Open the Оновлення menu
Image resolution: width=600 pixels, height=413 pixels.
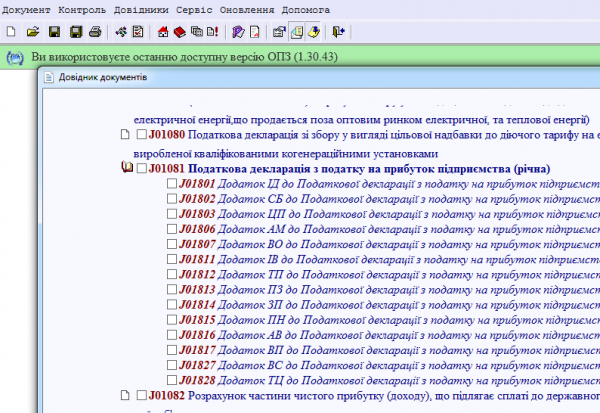pos(247,10)
